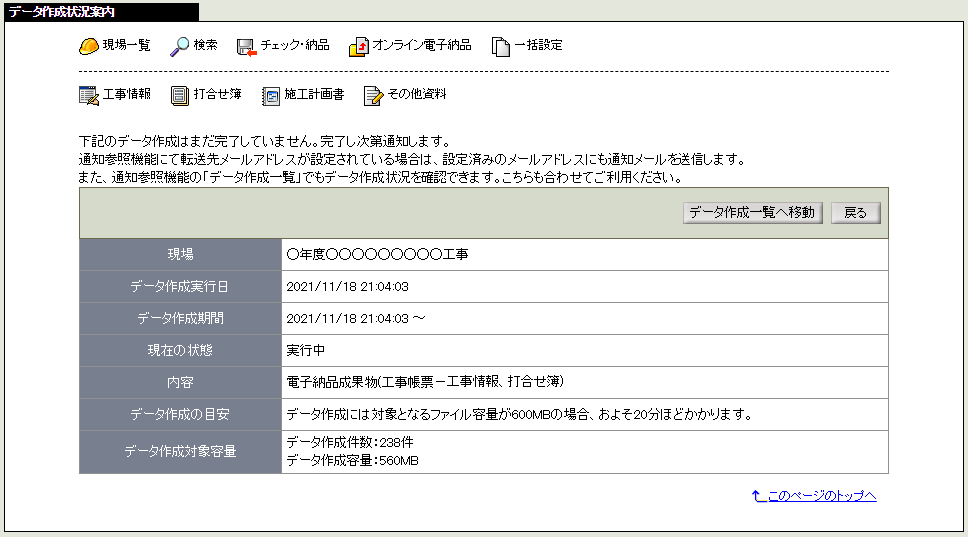Click the notice line beginning 下記のデータ作成はまだ完了

click(264, 141)
